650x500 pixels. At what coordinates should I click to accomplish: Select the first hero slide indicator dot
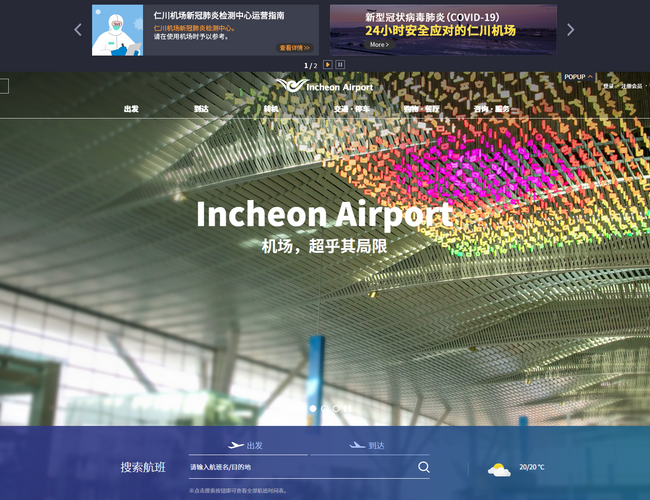click(x=313, y=408)
